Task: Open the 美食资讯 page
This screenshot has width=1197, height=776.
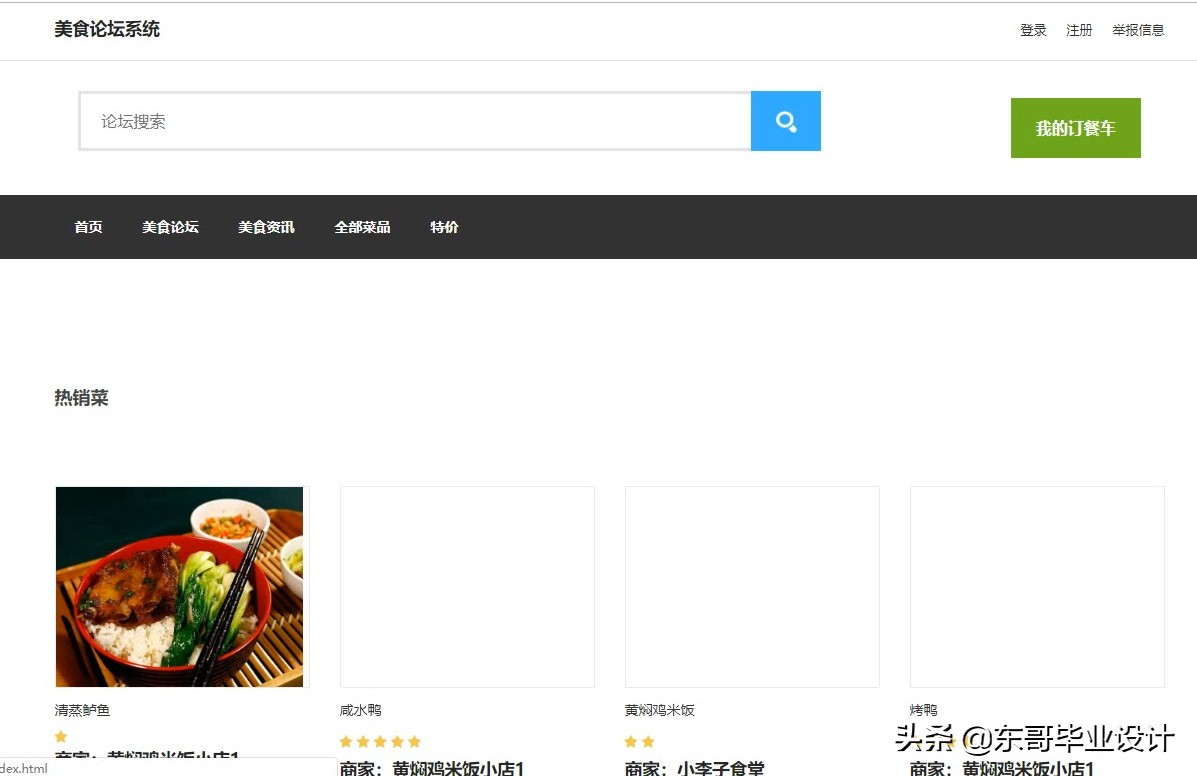Action: [266, 227]
